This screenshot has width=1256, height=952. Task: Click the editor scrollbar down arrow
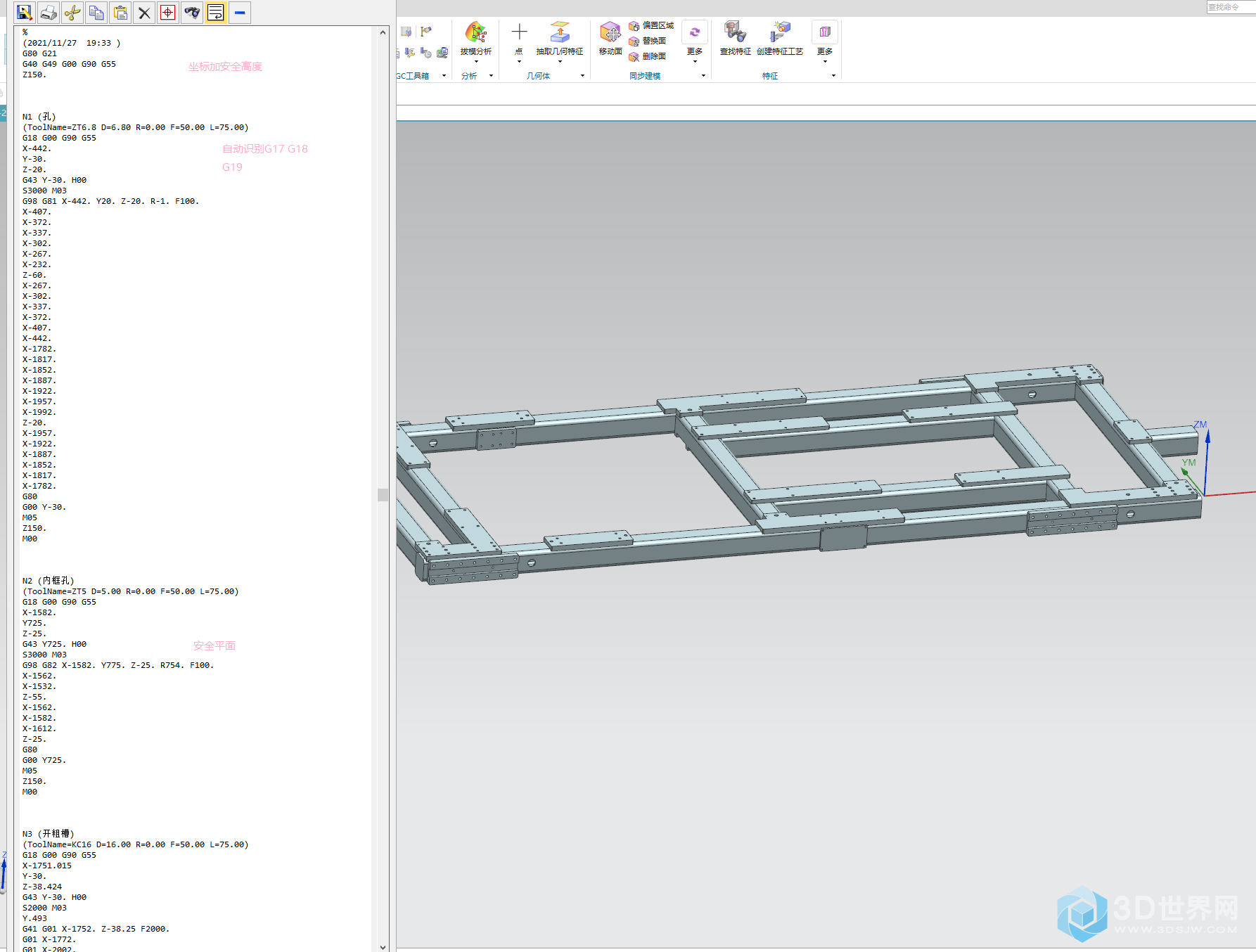[383, 946]
